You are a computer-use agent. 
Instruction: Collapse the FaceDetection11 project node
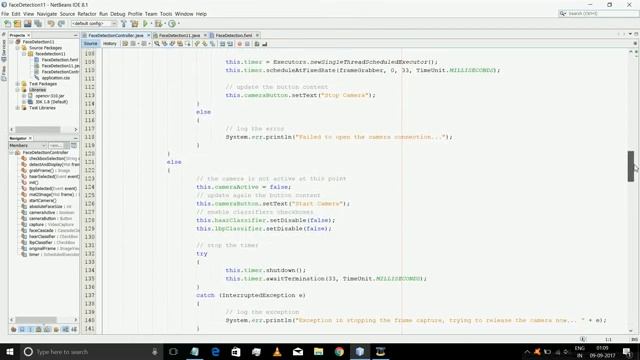coord(12,42)
